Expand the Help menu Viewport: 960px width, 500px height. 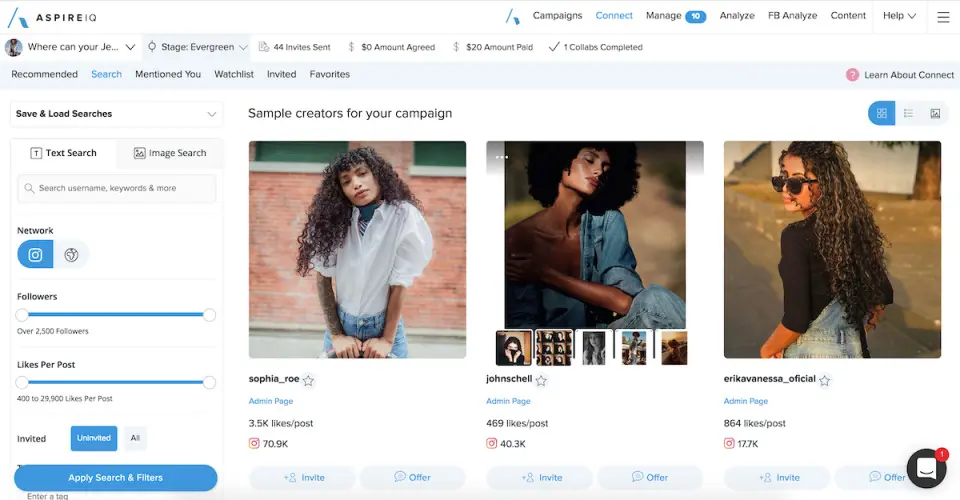(899, 16)
